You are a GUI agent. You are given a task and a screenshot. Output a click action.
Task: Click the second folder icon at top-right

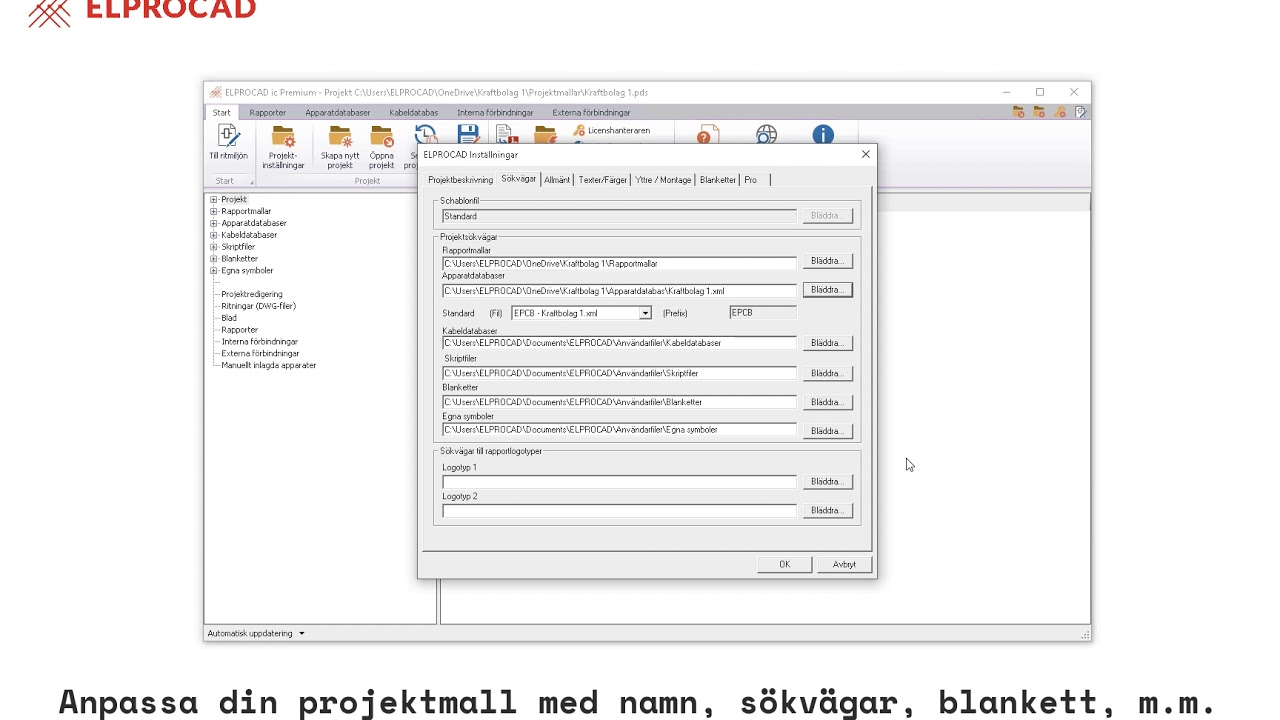1039,112
